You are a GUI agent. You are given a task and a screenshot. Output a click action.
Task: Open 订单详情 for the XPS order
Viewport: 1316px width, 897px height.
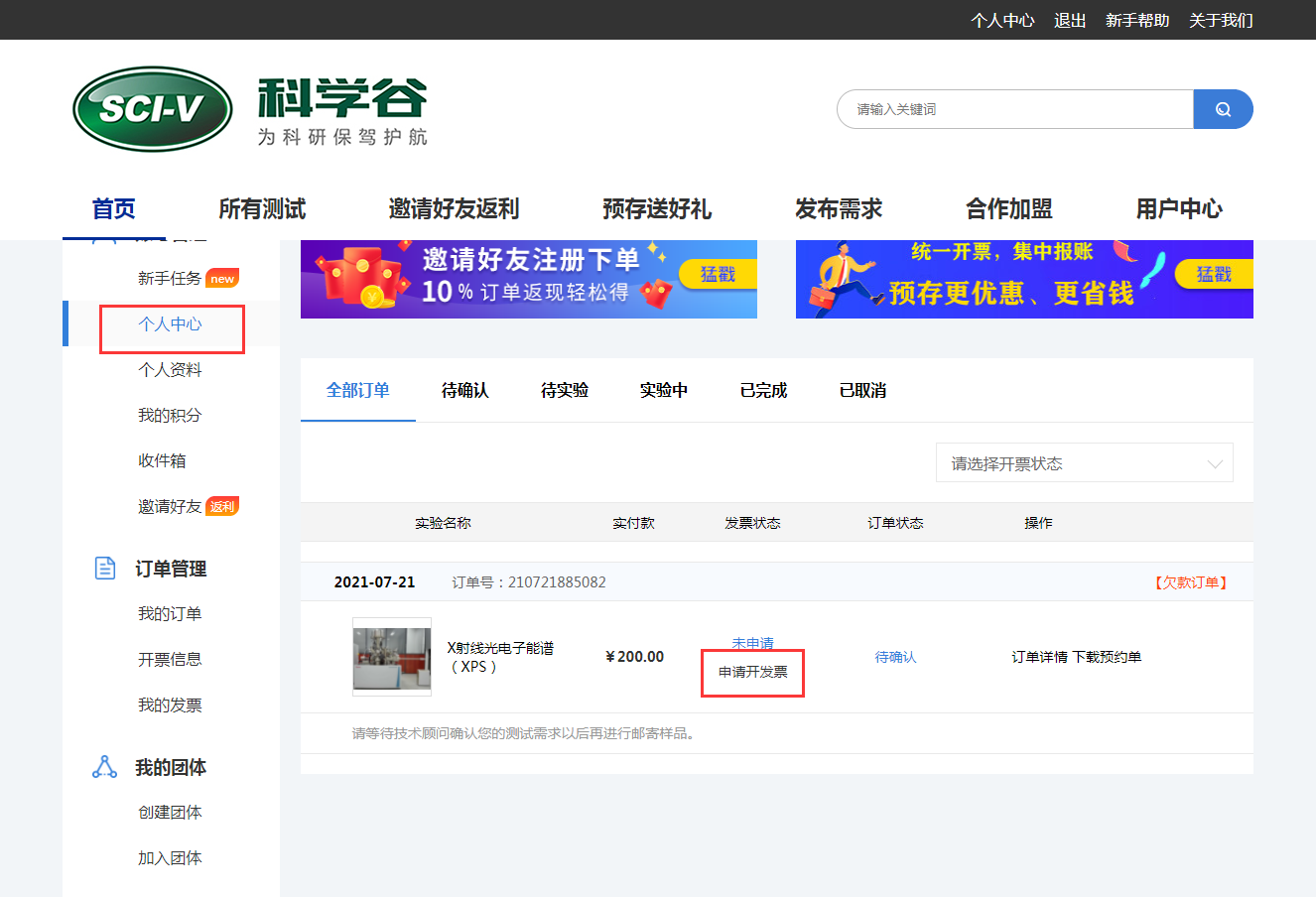(x=1039, y=657)
